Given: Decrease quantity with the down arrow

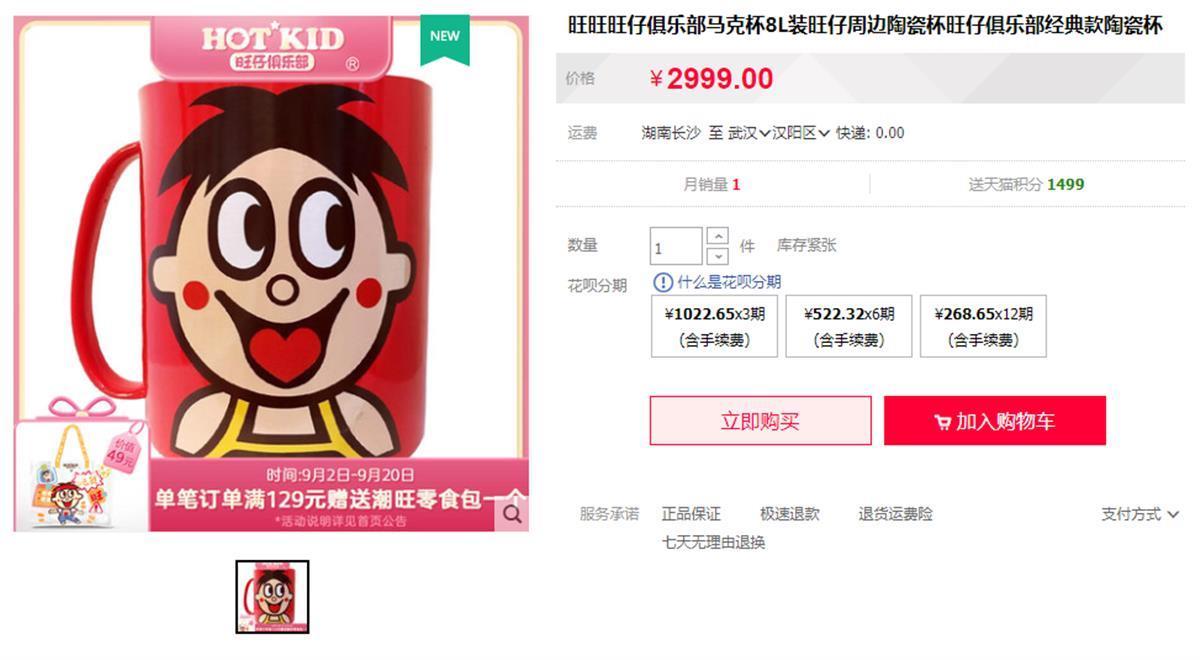Looking at the screenshot, I should [717, 256].
